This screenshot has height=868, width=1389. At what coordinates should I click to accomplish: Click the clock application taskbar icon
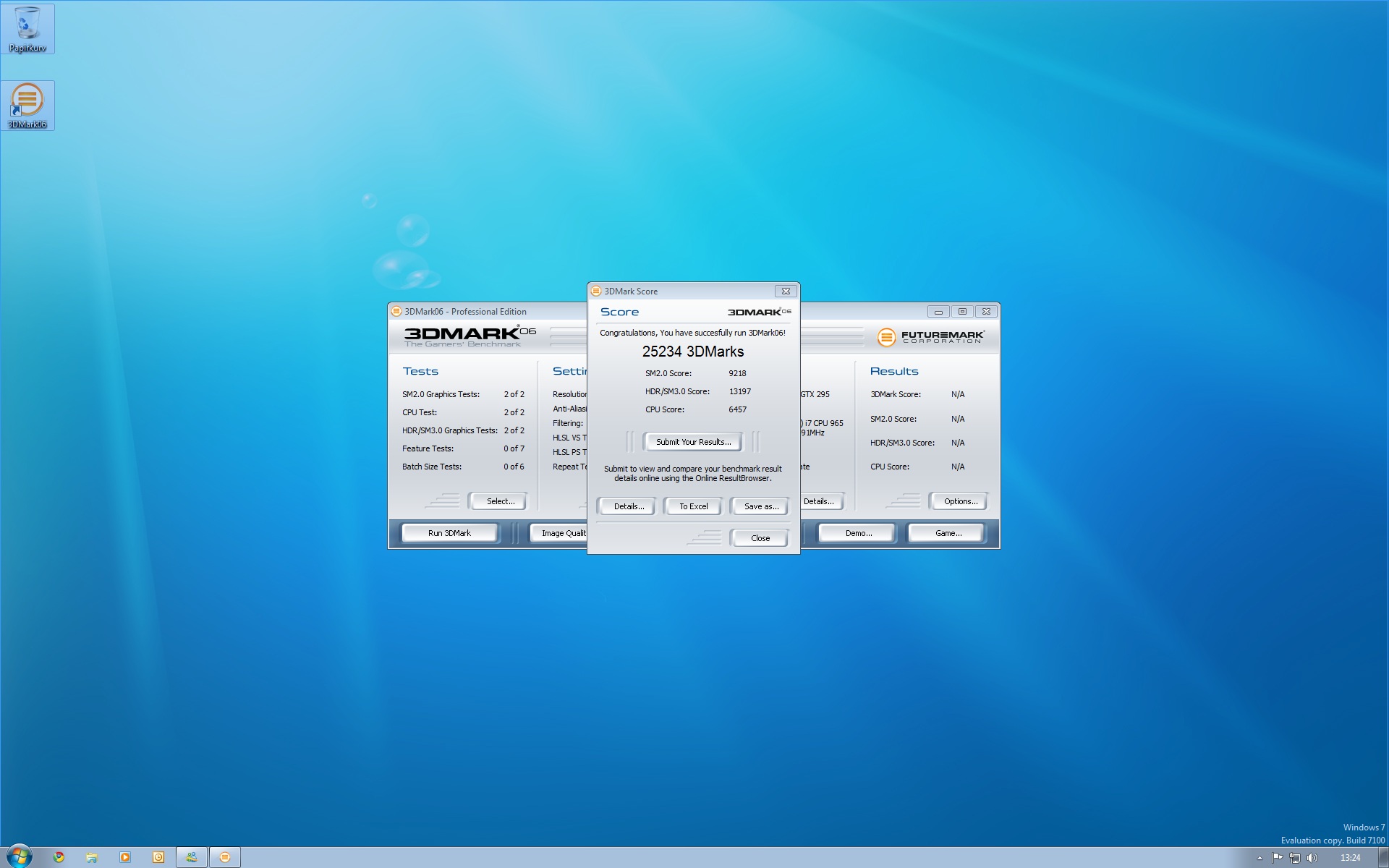[x=158, y=857]
